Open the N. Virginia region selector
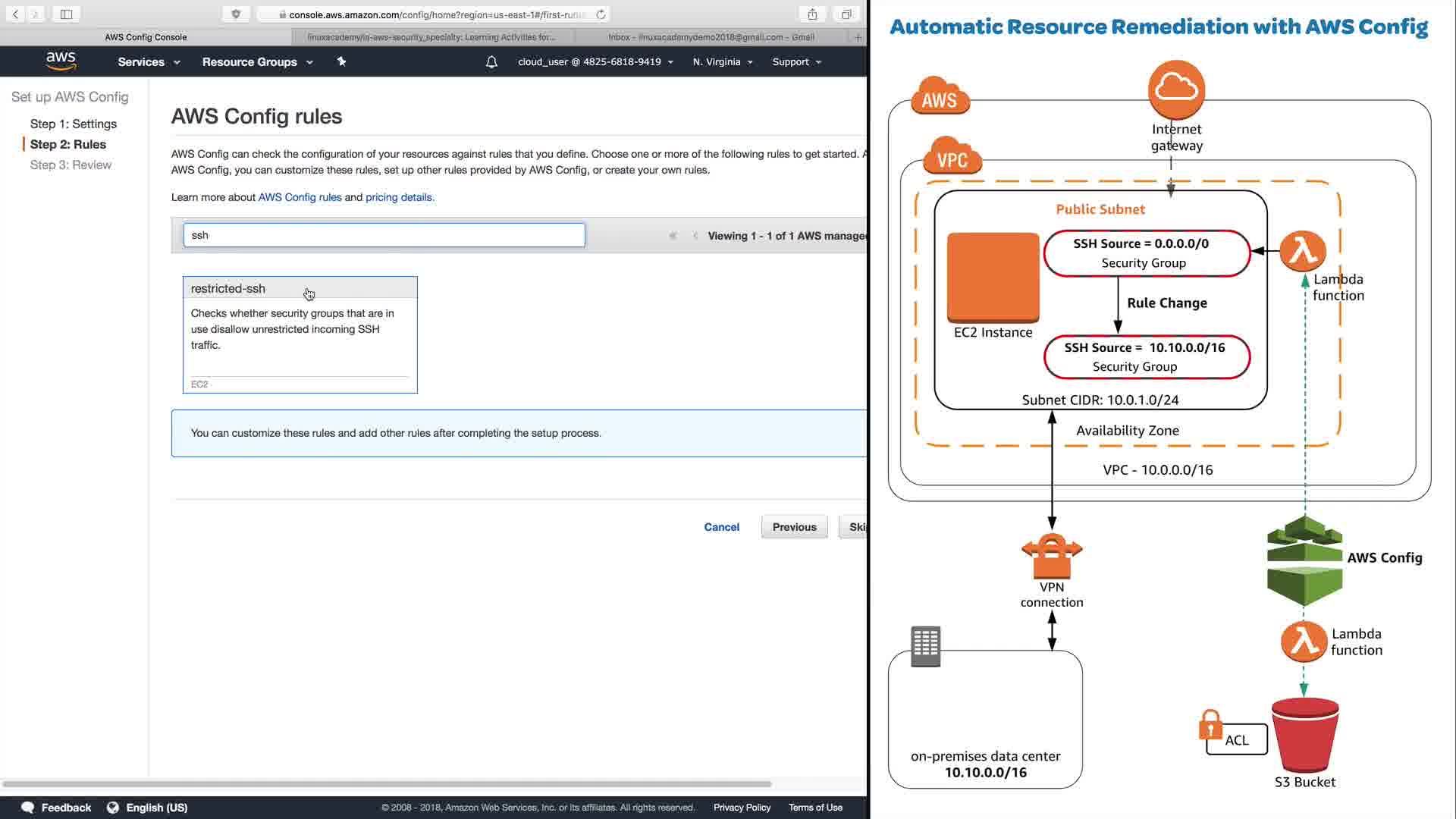This screenshot has height=819, width=1456. pyautogui.click(x=722, y=62)
